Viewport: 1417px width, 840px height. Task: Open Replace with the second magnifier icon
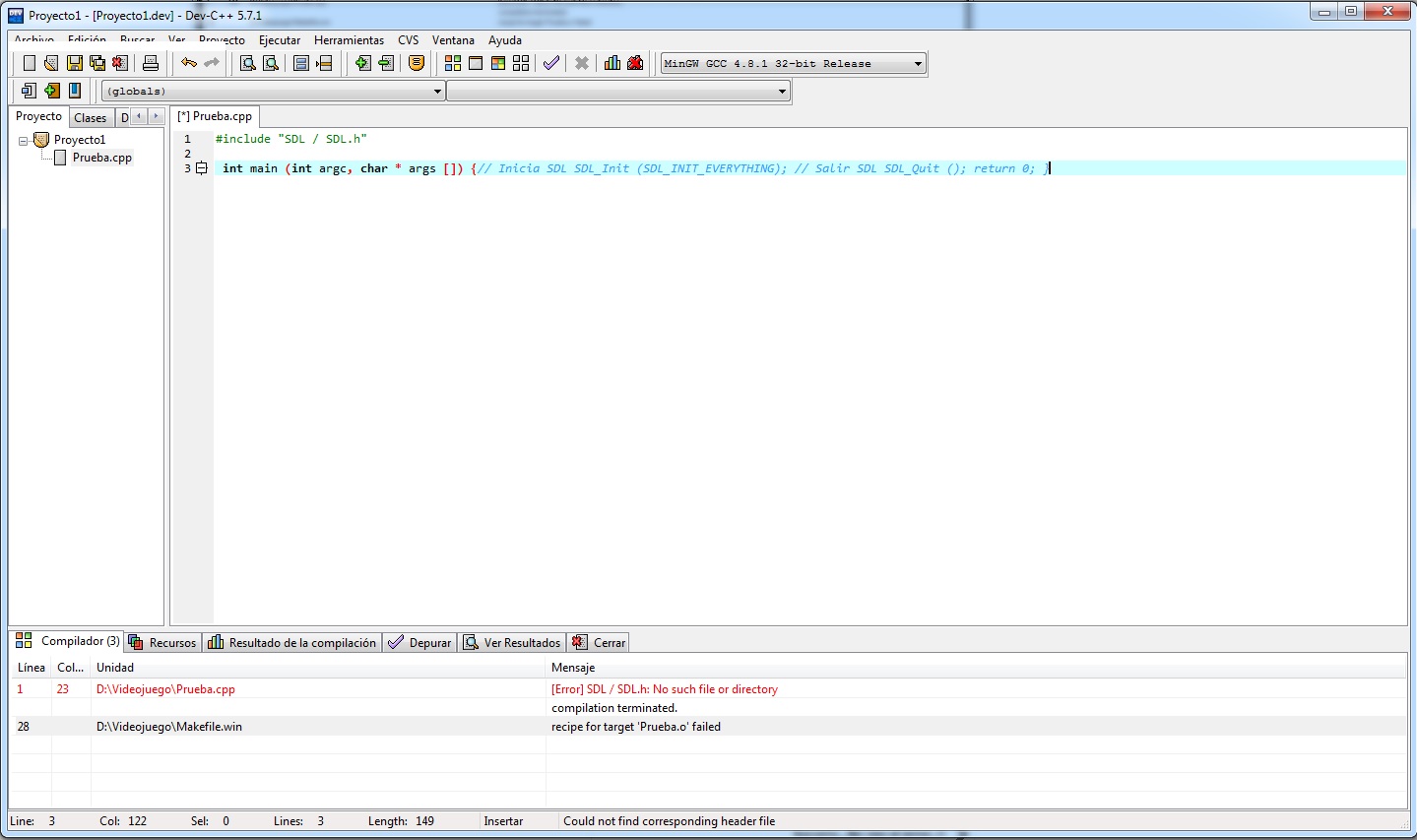[x=271, y=63]
